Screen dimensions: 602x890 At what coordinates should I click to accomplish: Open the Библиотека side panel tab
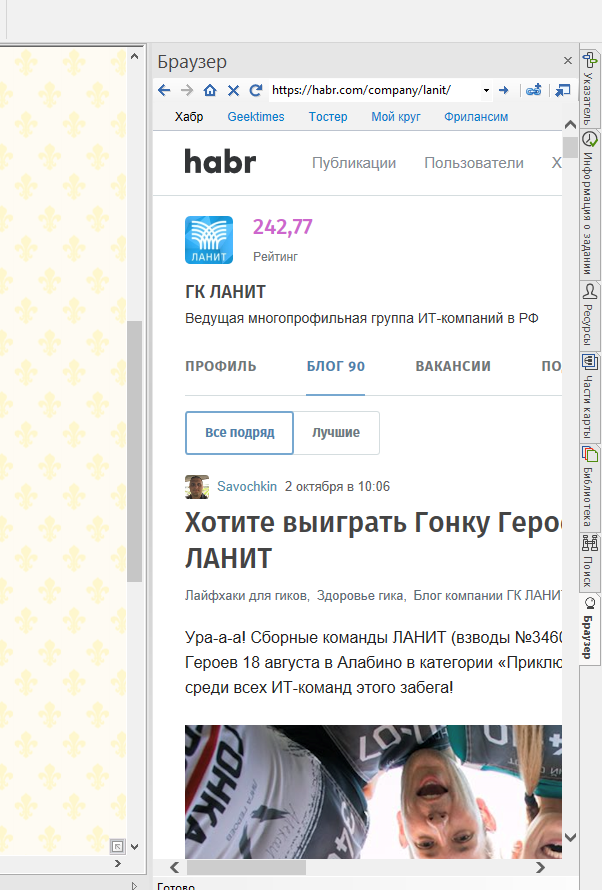coord(590,486)
